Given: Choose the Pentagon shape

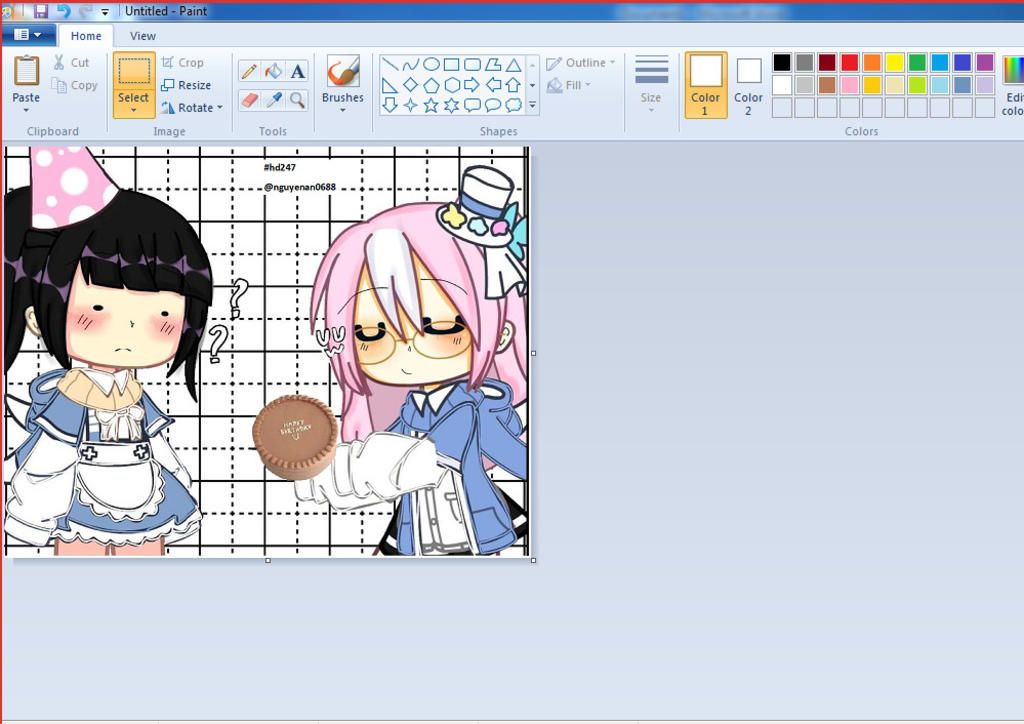Looking at the screenshot, I should (431, 85).
